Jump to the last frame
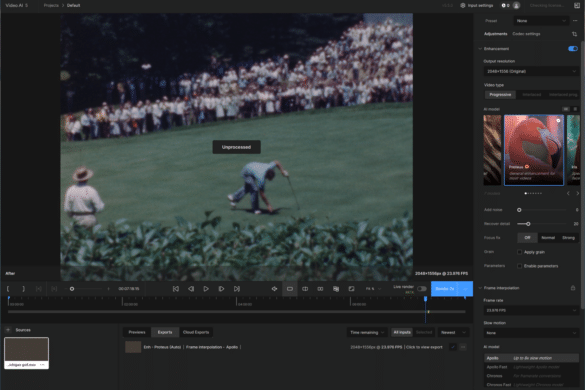The height and width of the screenshot is (390, 585). 237,289
